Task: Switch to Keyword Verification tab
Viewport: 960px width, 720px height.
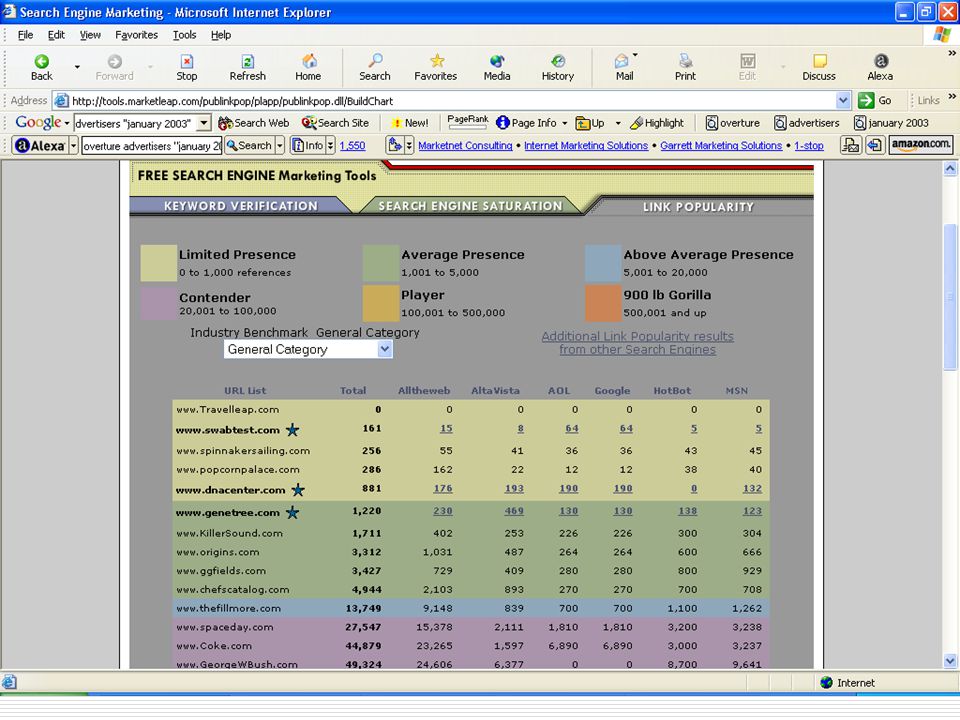Action: click(241, 206)
